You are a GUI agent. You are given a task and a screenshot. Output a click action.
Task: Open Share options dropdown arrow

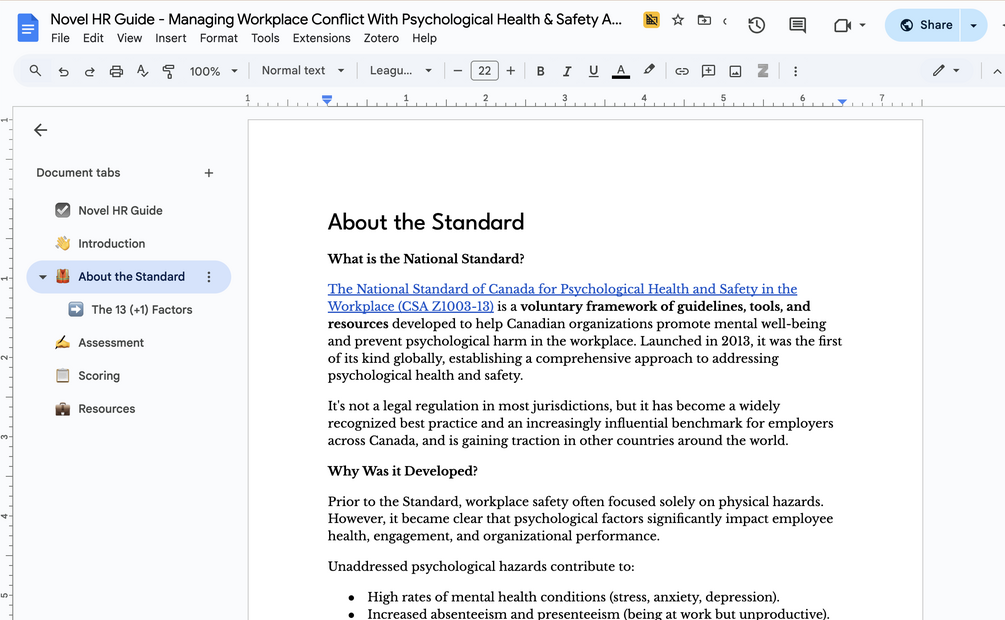pyautogui.click(x=974, y=26)
